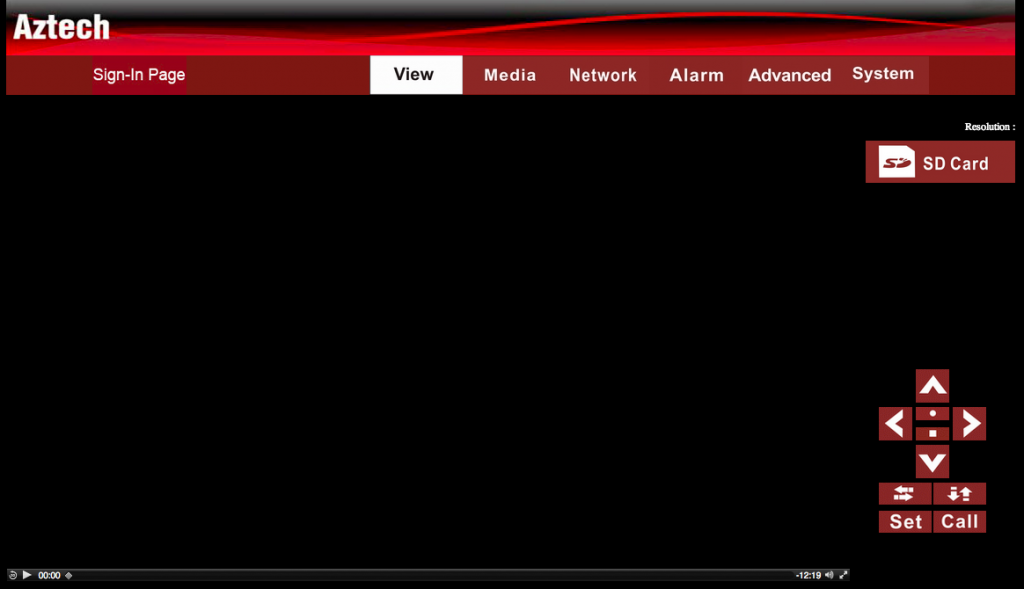Switch to the System tab
Image resolution: width=1024 pixels, height=589 pixels.
coord(882,74)
